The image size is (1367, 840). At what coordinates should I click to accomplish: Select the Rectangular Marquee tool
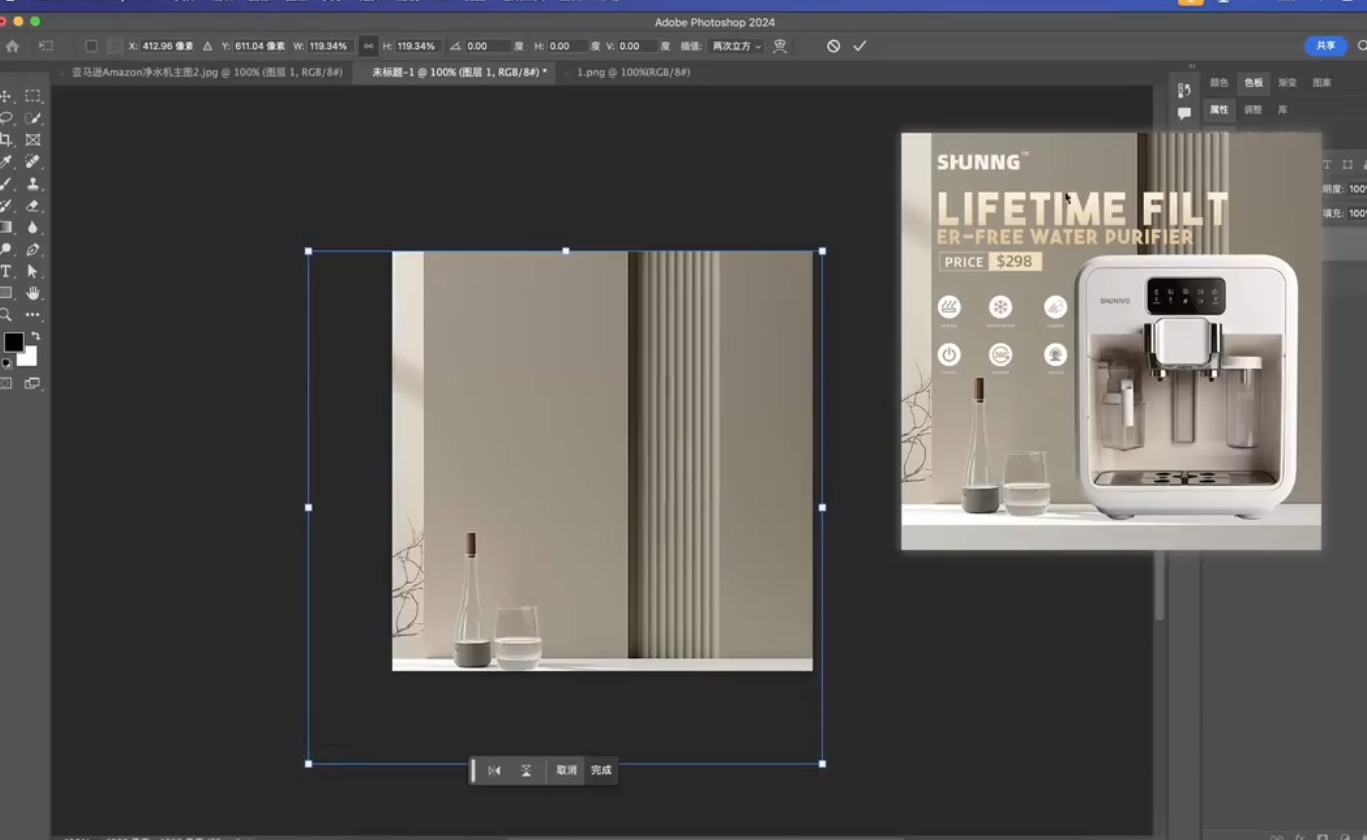pos(33,96)
